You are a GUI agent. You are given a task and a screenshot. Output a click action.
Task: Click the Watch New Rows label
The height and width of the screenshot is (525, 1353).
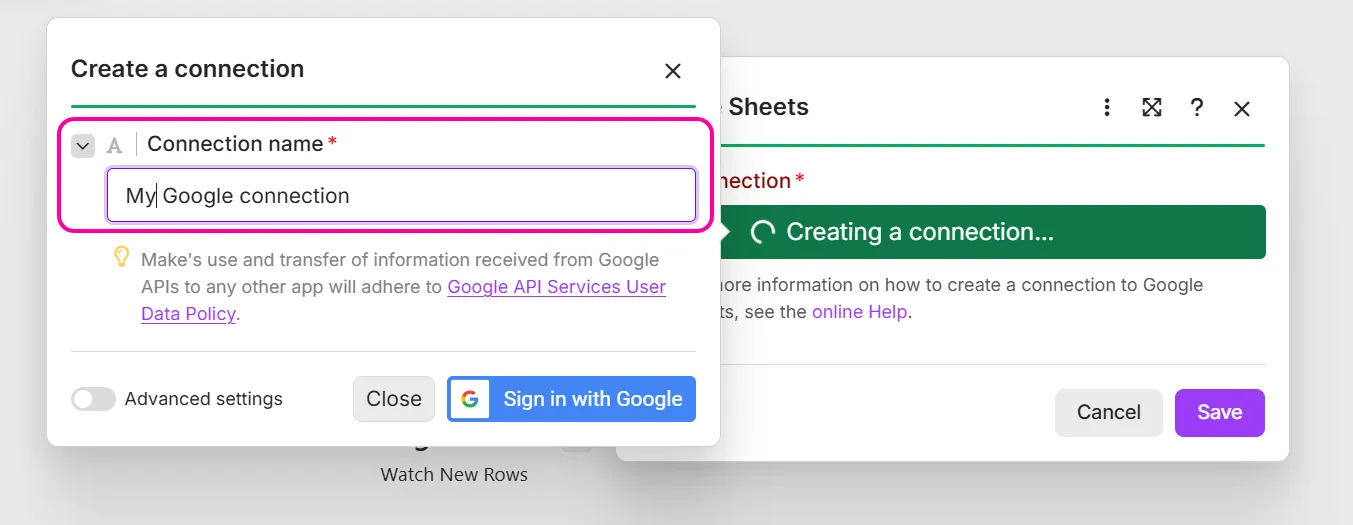click(x=454, y=474)
